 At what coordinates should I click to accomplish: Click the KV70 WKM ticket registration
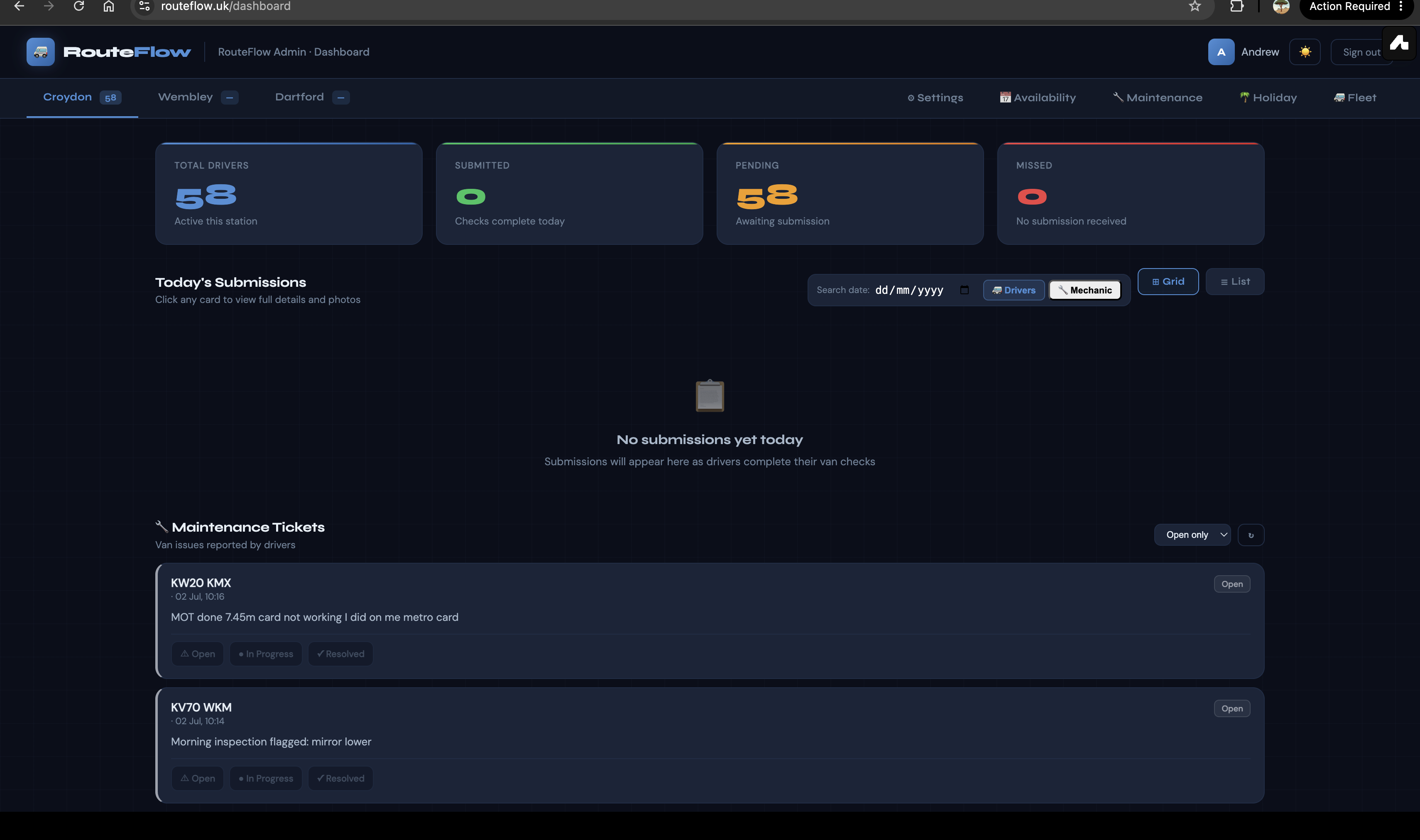201,707
